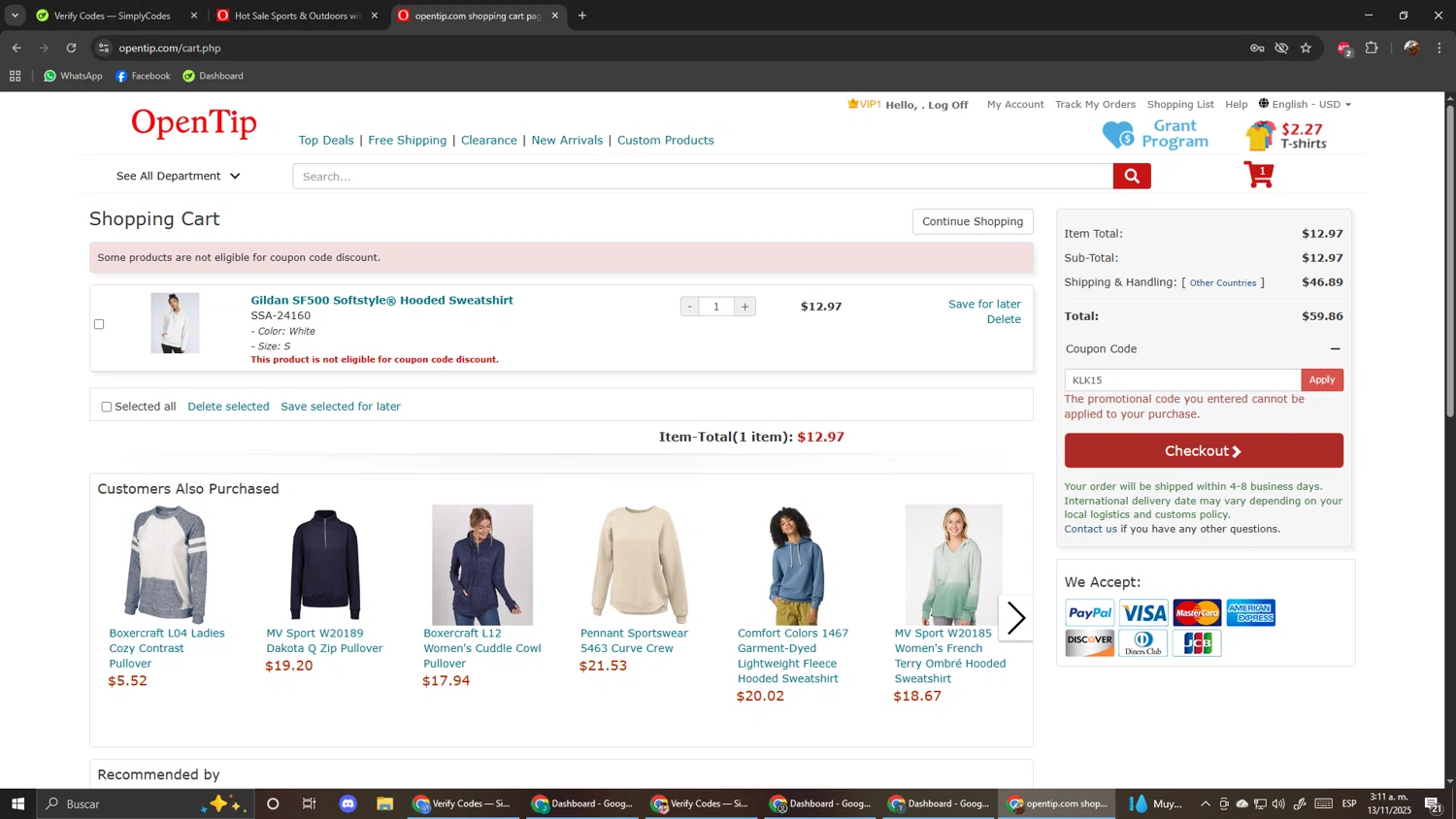Click the Gildan sweatshirt thumbnail image
1456x819 pixels.
point(175,323)
